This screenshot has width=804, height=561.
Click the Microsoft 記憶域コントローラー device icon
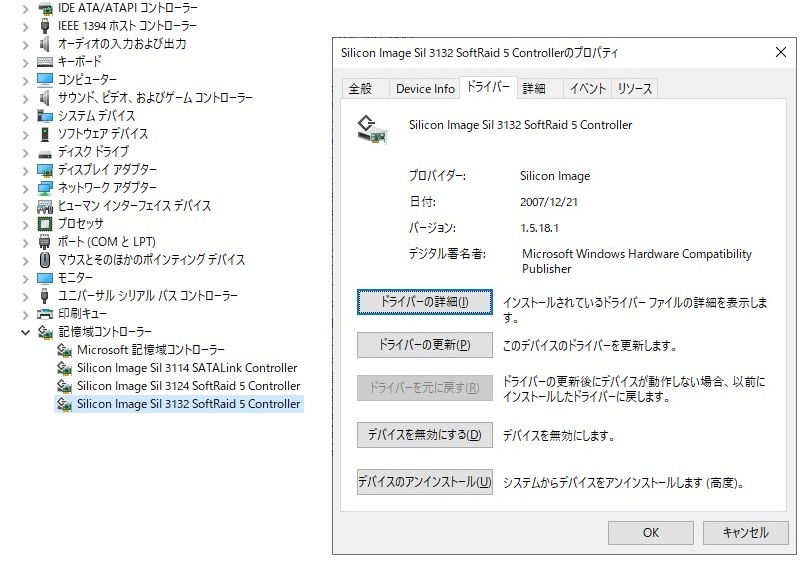click(x=64, y=350)
